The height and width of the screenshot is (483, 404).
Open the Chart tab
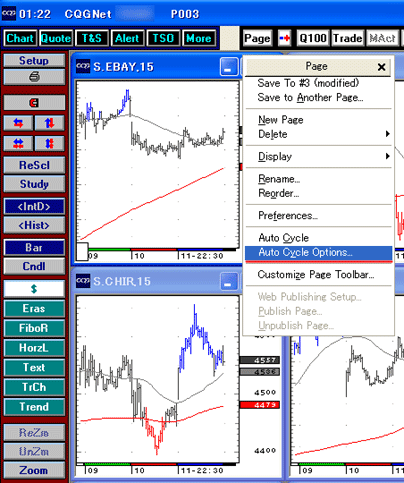click(x=20, y=38)
